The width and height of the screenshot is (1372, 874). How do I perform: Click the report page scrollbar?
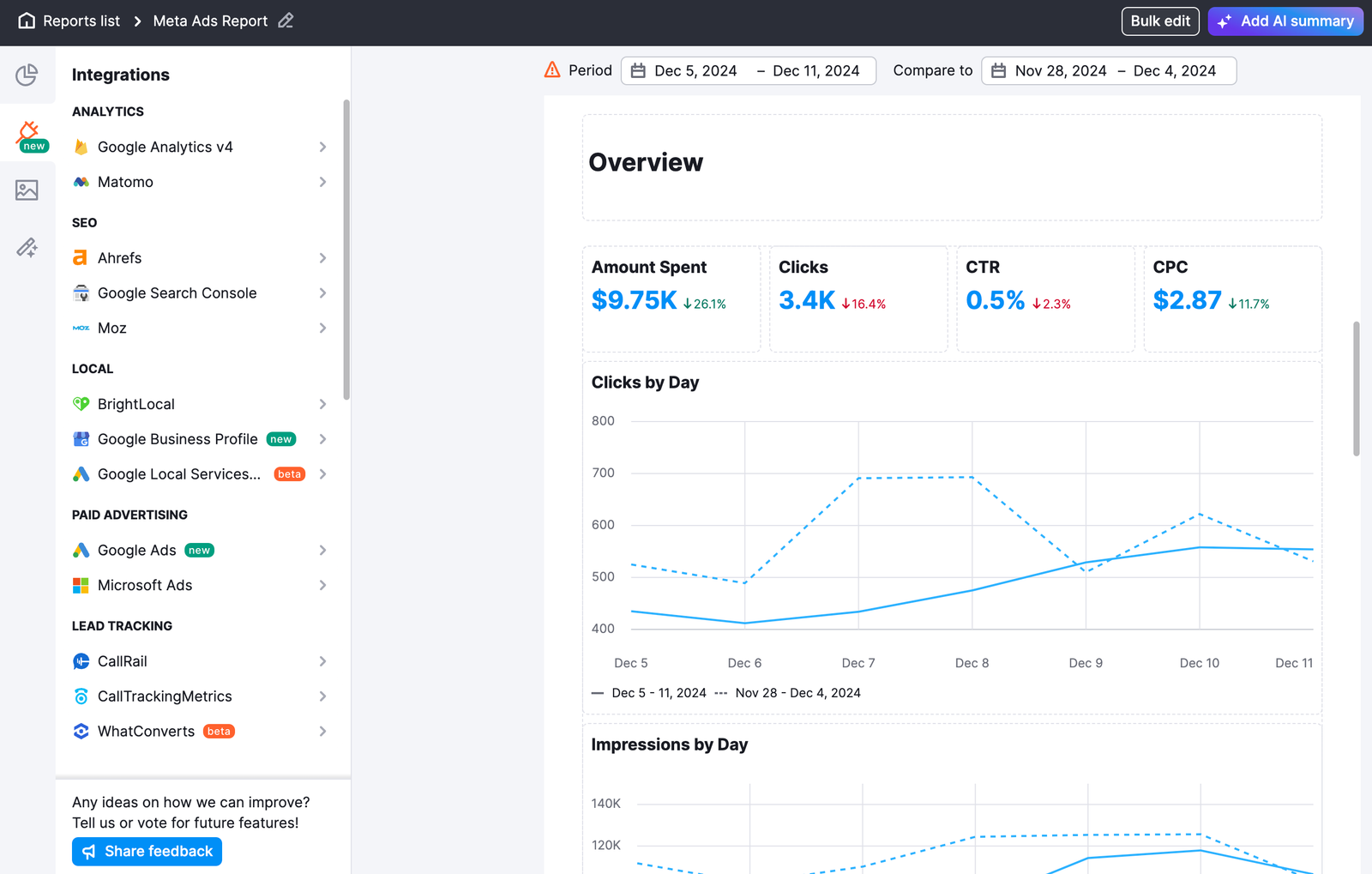(1357, 389)
